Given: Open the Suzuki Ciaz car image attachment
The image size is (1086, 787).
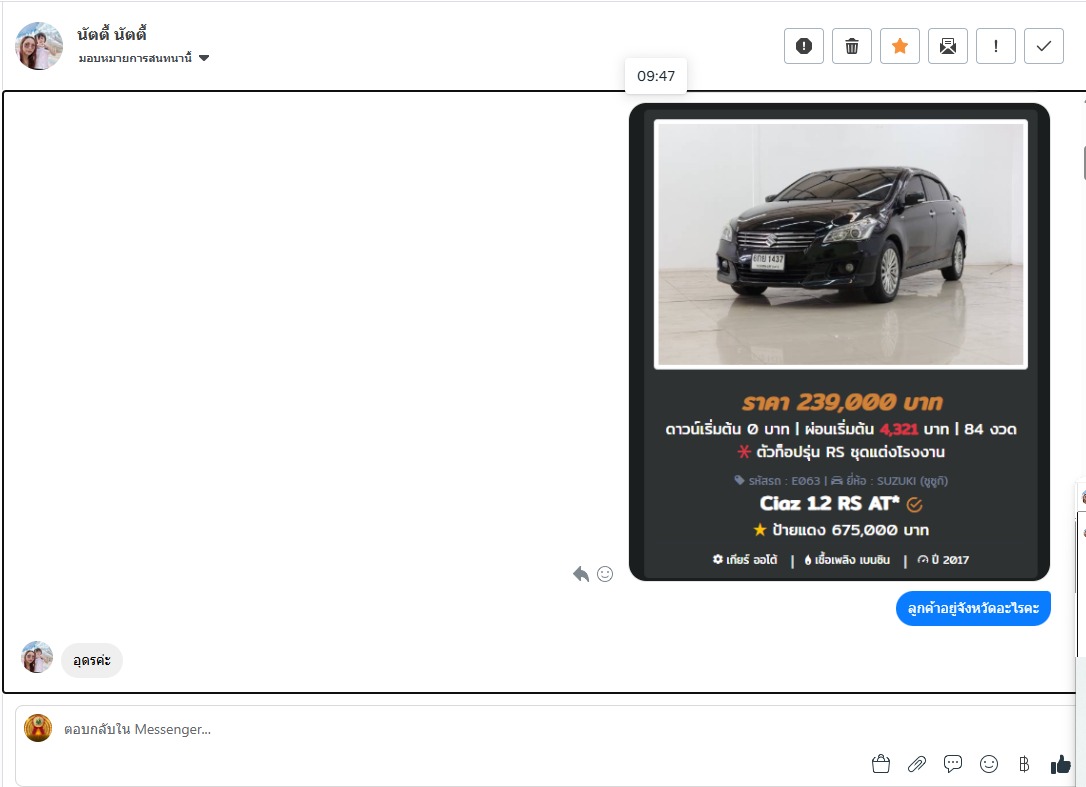Looking at the screenshot, I should 839,342.
